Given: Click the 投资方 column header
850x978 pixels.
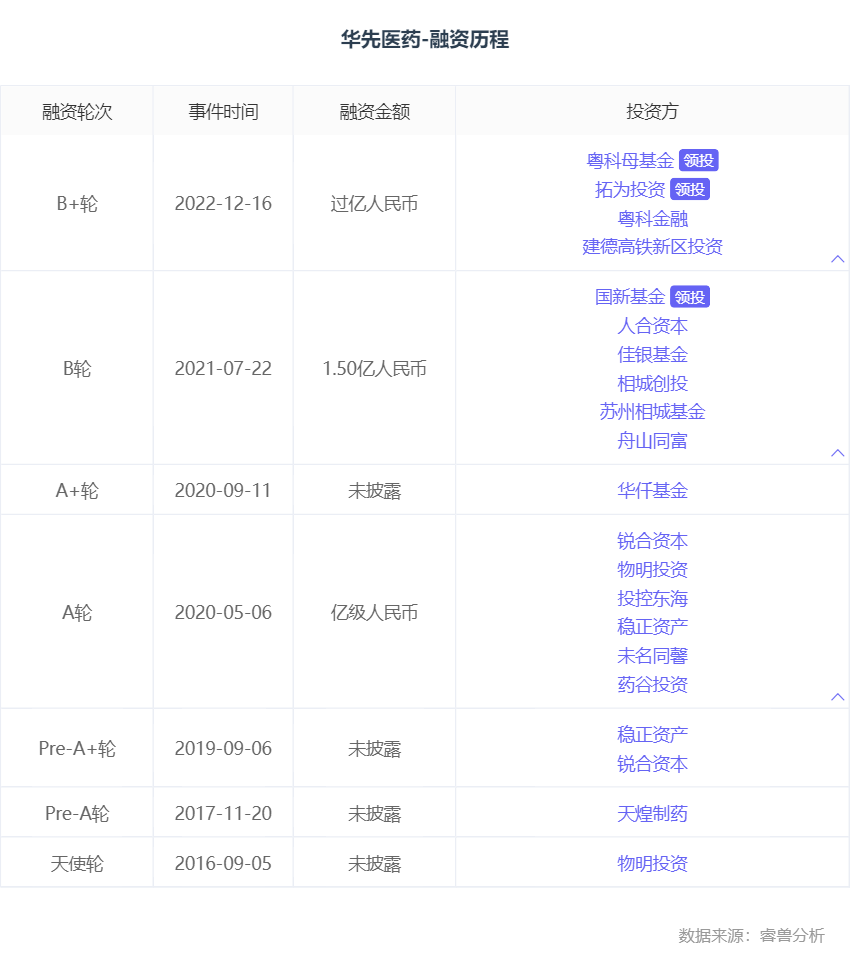Looking at the screenshot, I should pos(652,112).
